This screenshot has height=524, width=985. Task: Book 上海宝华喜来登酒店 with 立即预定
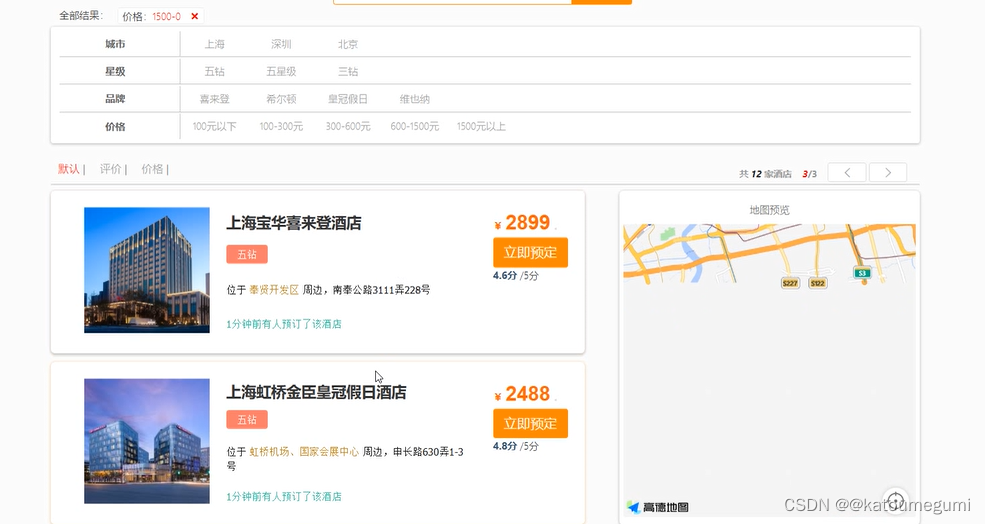[530, 253]
